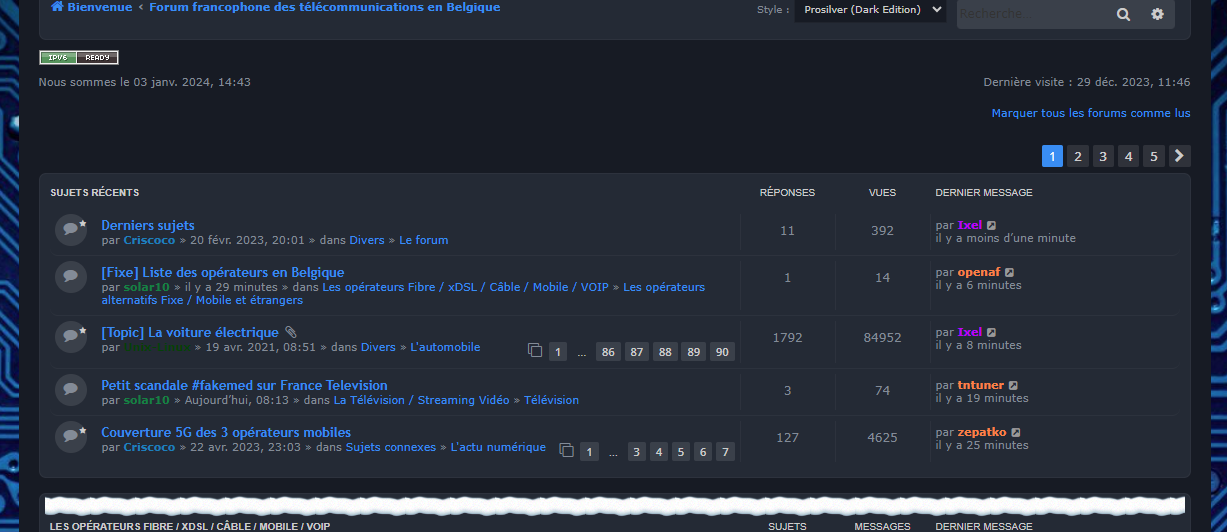This screenshot has width=1227, height=532.
Task: Open Le forum subforum link
Action: (424, 240)
